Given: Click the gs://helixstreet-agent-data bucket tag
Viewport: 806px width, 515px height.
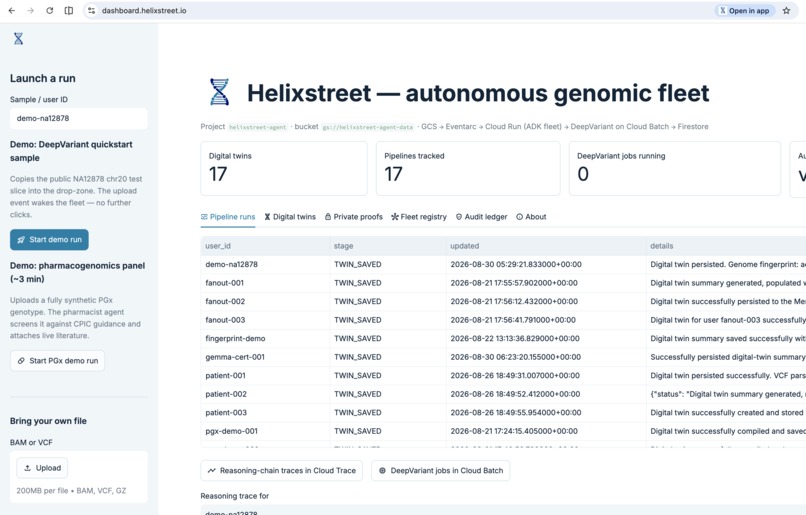Looking at the screenshot, I should pos(368,127).
